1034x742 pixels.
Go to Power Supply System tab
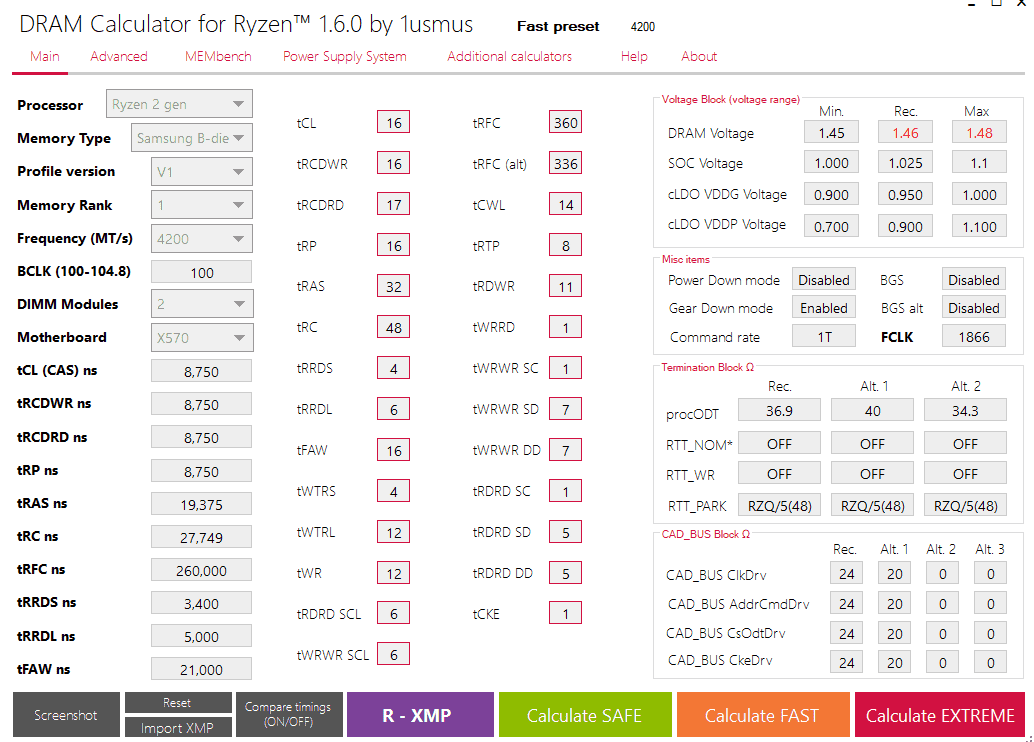(344, 57)
